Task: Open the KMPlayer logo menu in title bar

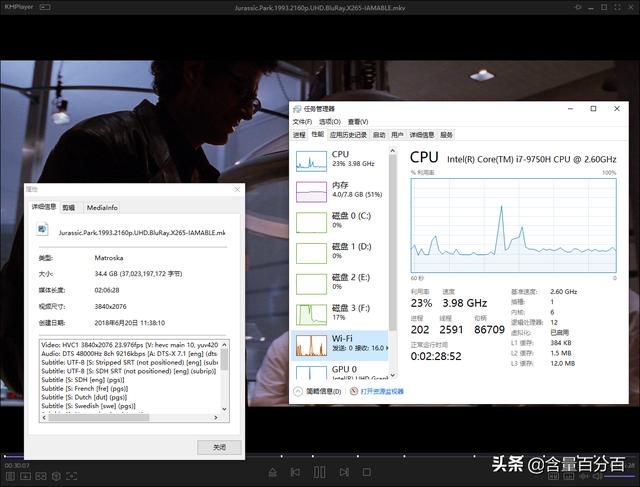Action: point(19,7)
